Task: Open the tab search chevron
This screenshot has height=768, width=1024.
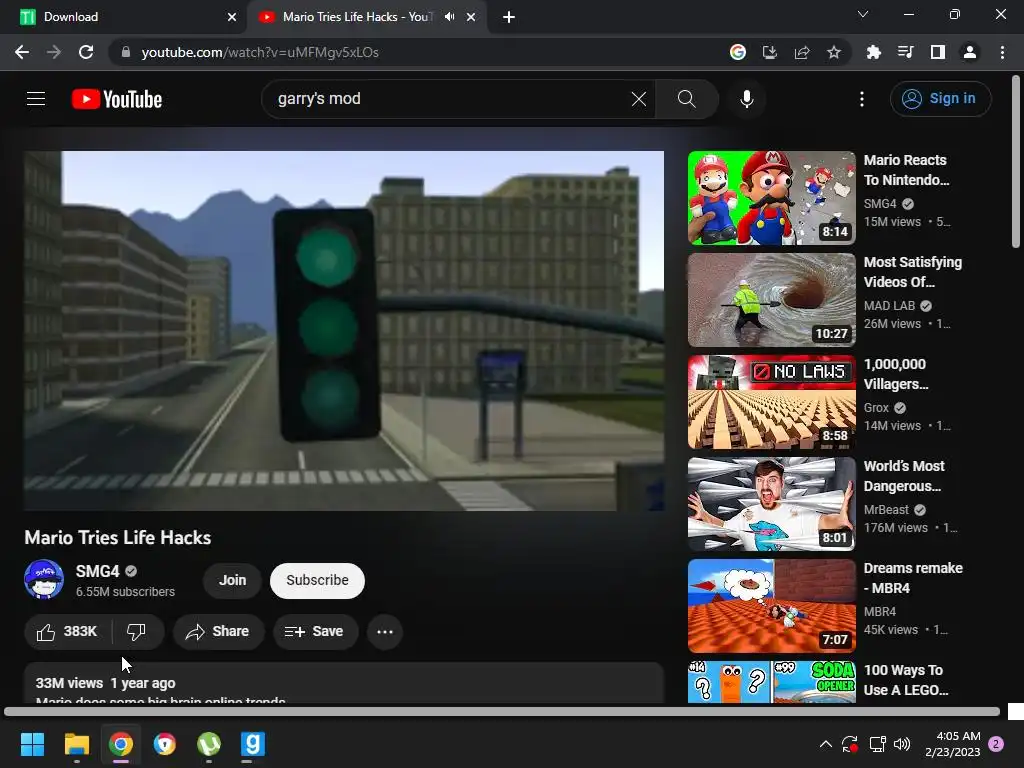Action: tap(863, 14)
